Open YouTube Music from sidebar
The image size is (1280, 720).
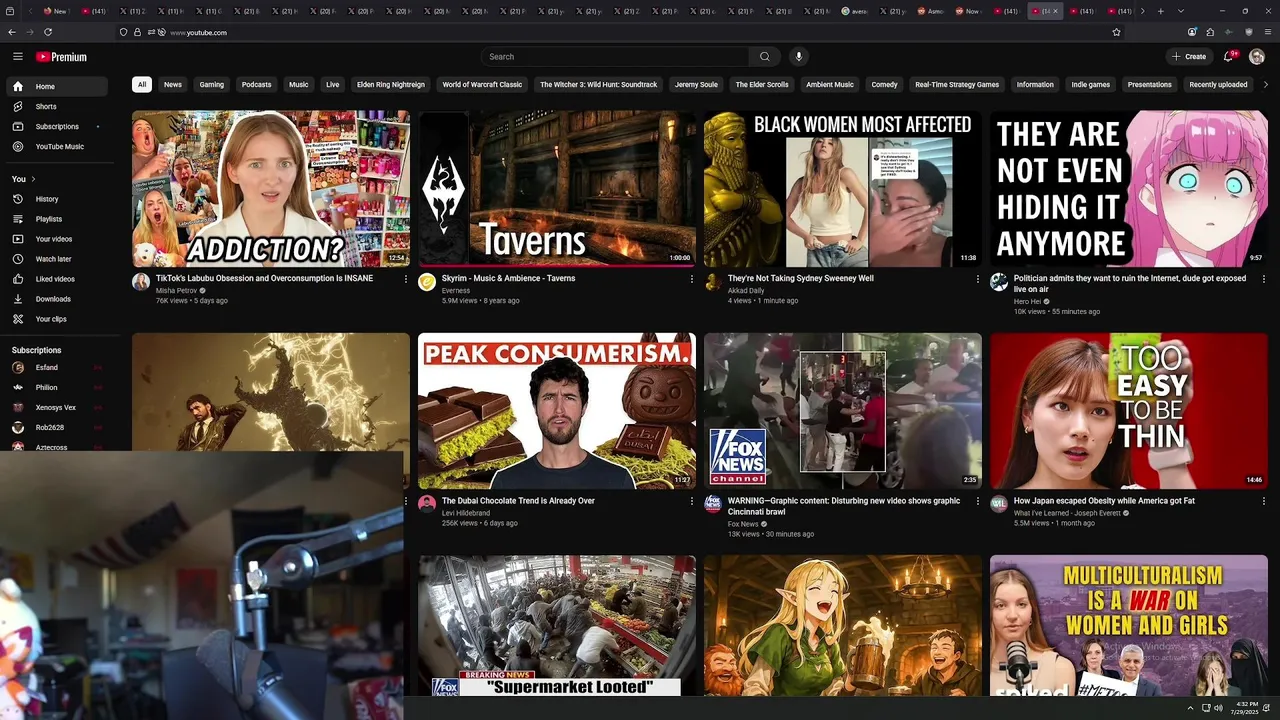click(55, 147)
